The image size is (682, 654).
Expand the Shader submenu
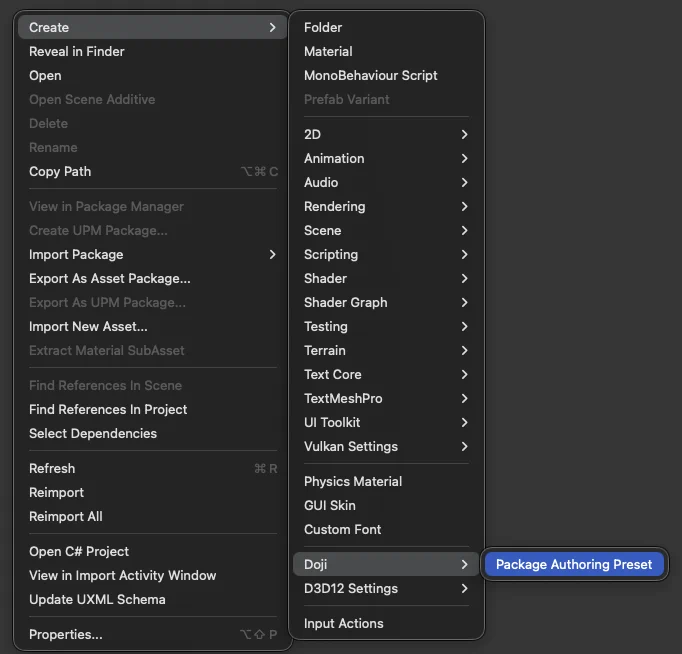coord(386,278)
